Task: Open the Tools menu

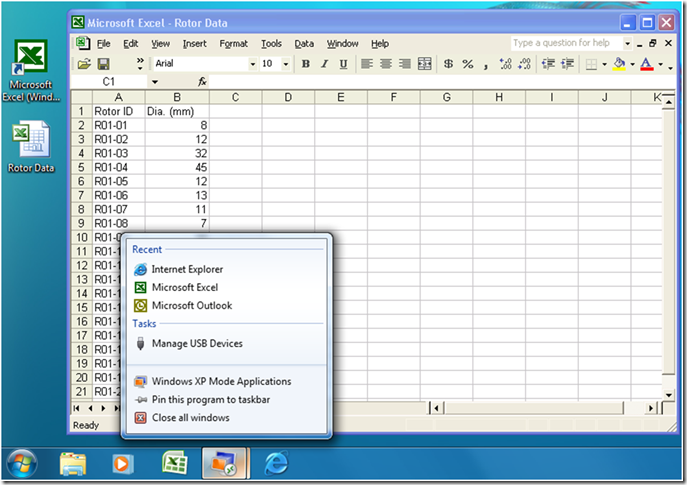Action: point(271,43)
